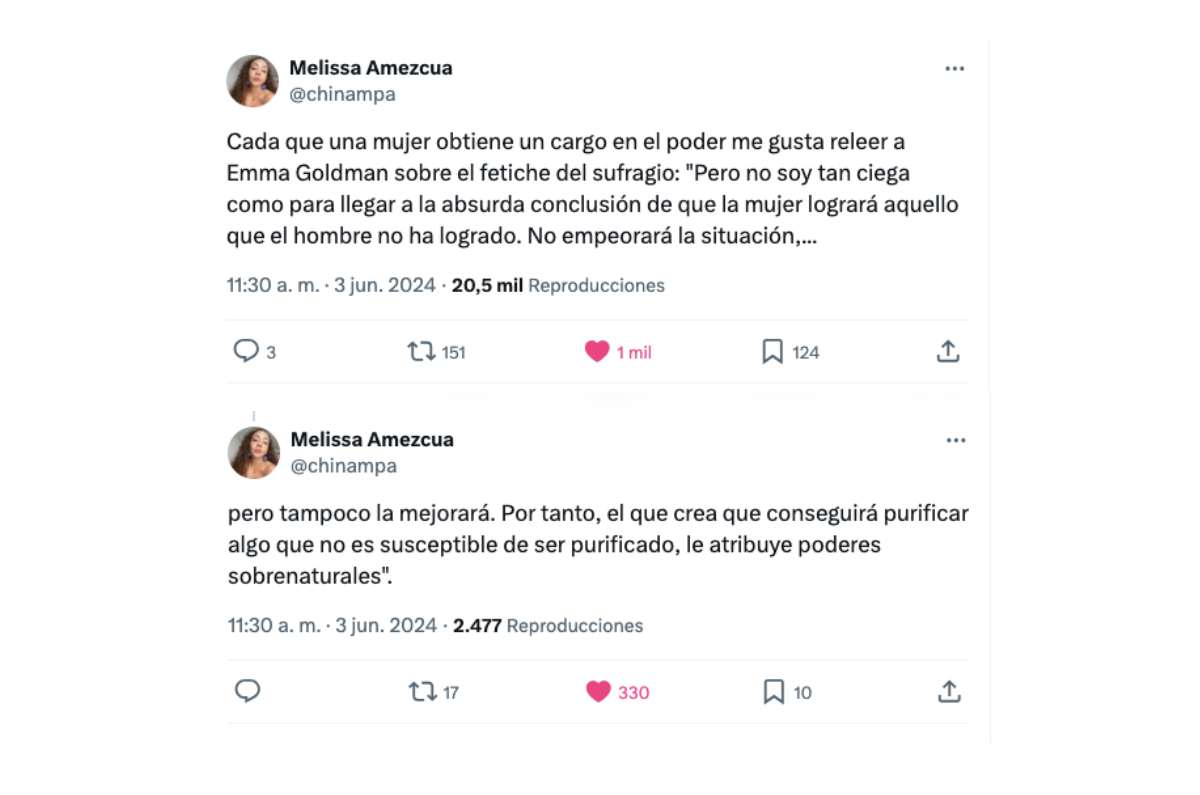Open the more options menu on first tweet
The width and height of the screenshot is (1200, 795).
[x=955, y=69]
